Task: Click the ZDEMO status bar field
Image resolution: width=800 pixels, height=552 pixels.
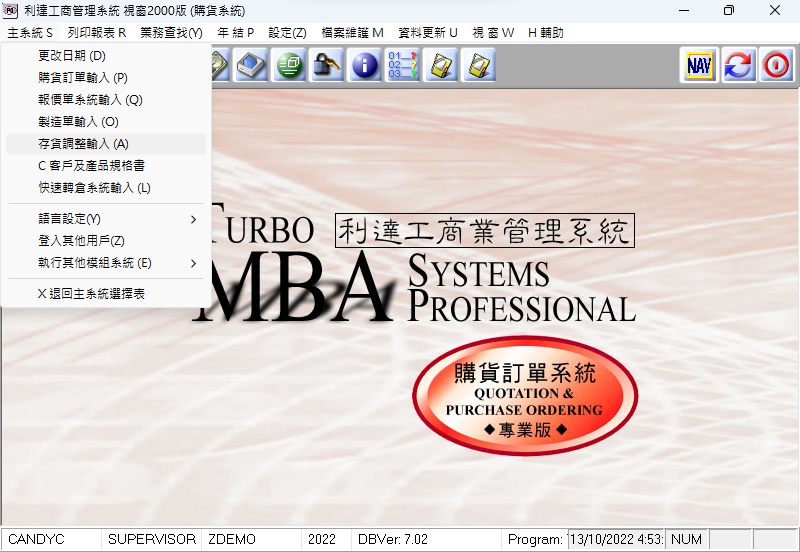Action: 252,539
